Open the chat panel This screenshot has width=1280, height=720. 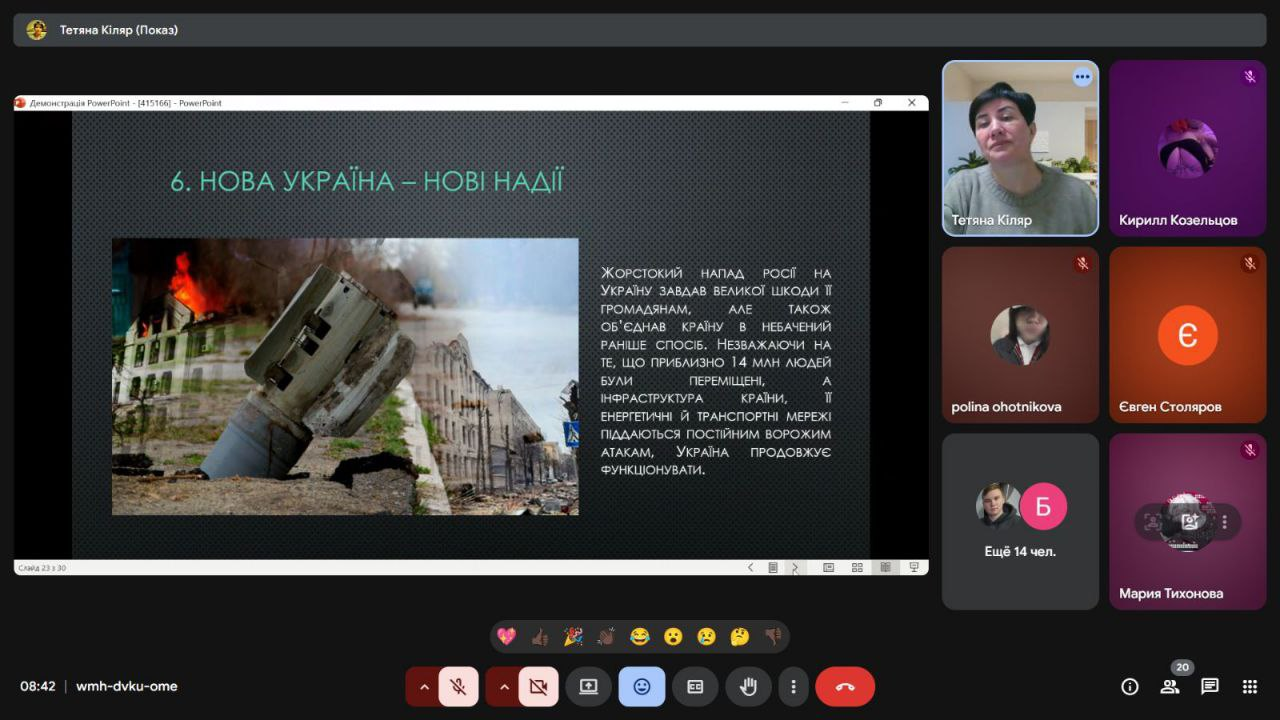1210,686
